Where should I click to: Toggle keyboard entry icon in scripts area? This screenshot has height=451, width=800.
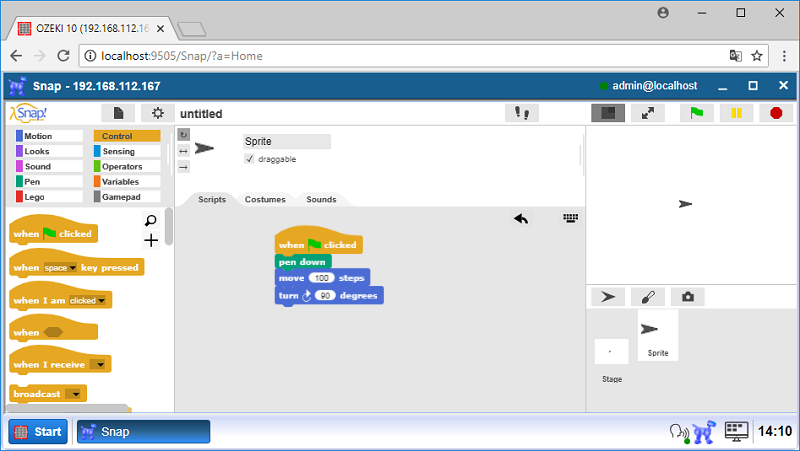(x=570, y=218)
